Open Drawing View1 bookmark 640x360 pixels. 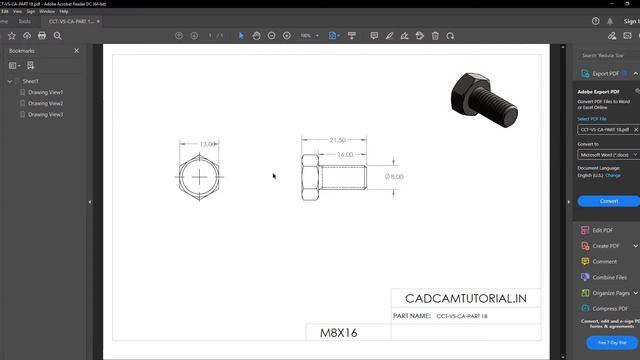pos(46,92)
